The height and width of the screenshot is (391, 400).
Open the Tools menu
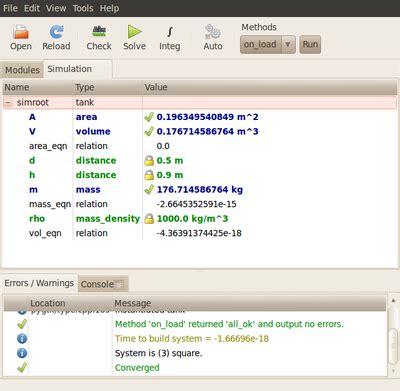[x=83, y=8]
